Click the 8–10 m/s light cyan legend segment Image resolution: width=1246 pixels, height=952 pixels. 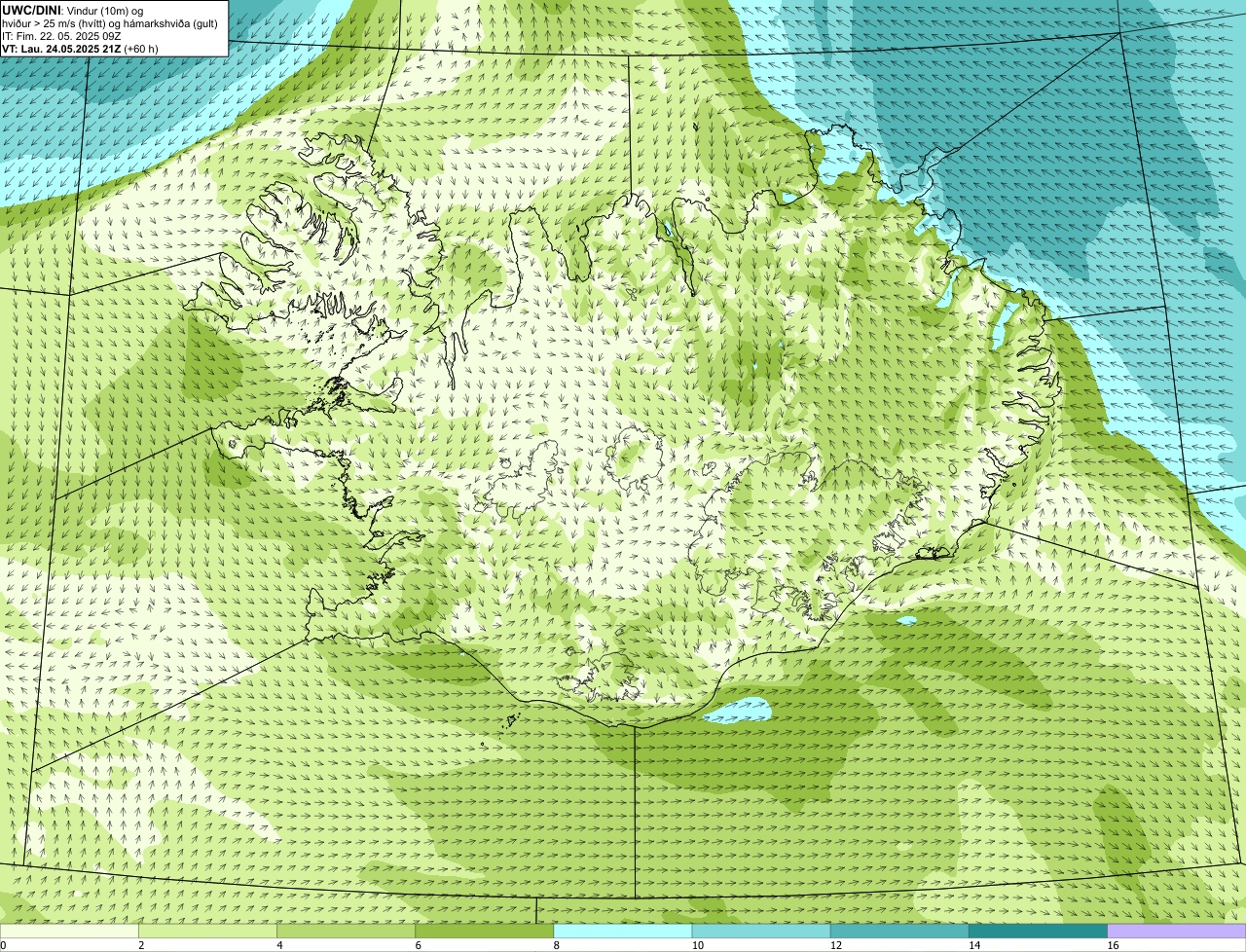pos(622,931)
